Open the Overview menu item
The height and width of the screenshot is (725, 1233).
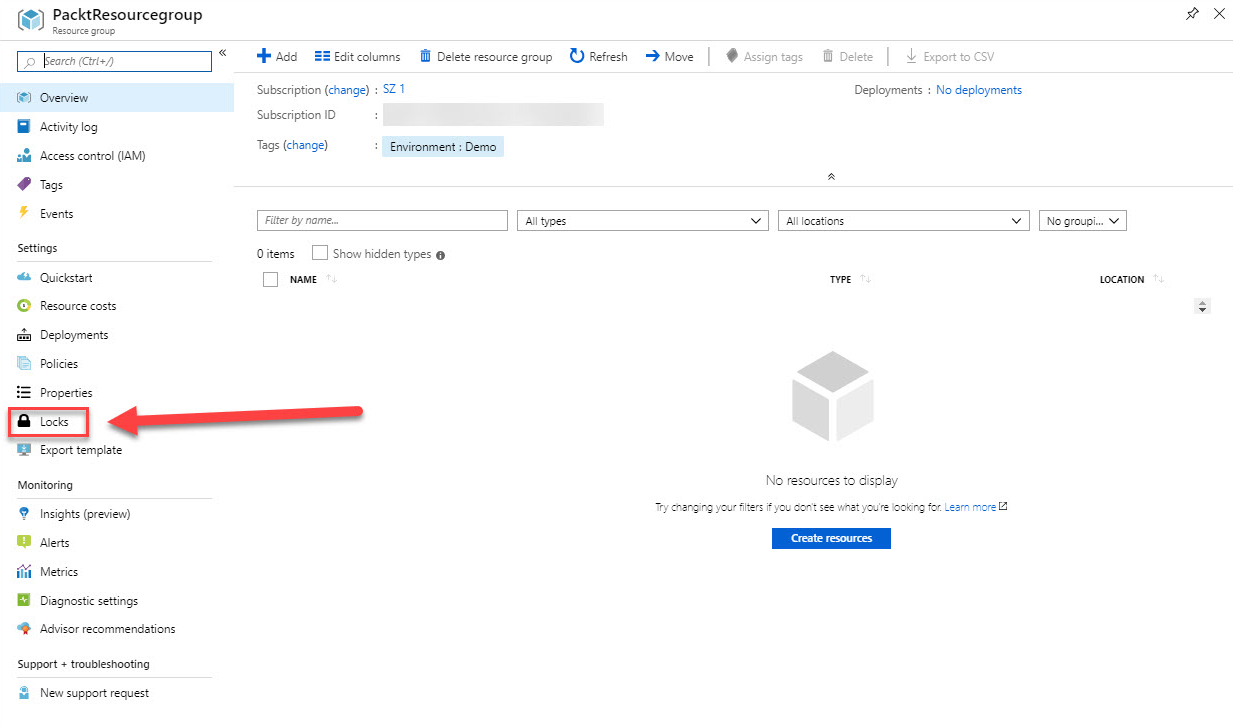click(117, 98)
